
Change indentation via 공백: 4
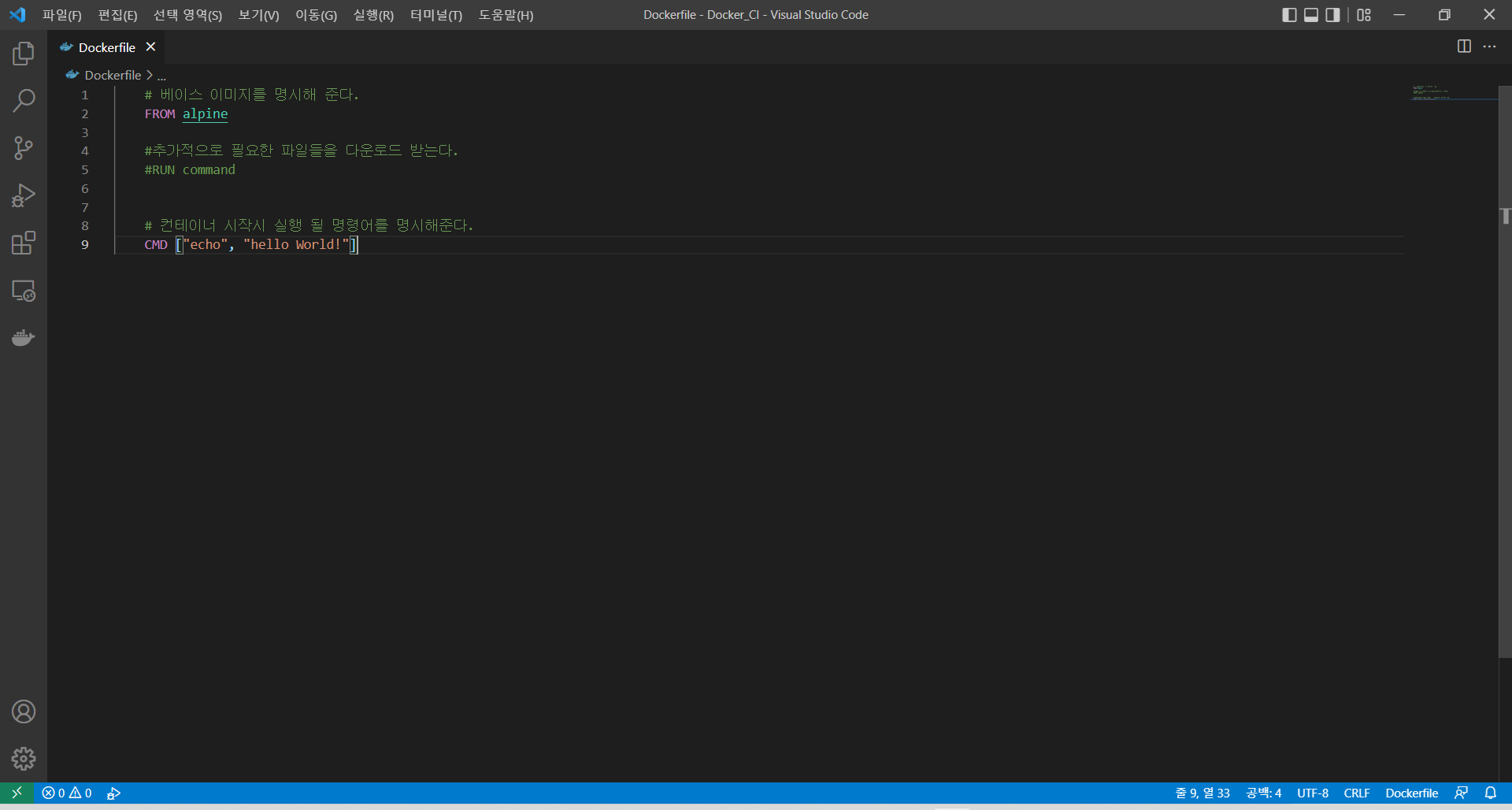pyautogui.click(x=1263, y=793)
